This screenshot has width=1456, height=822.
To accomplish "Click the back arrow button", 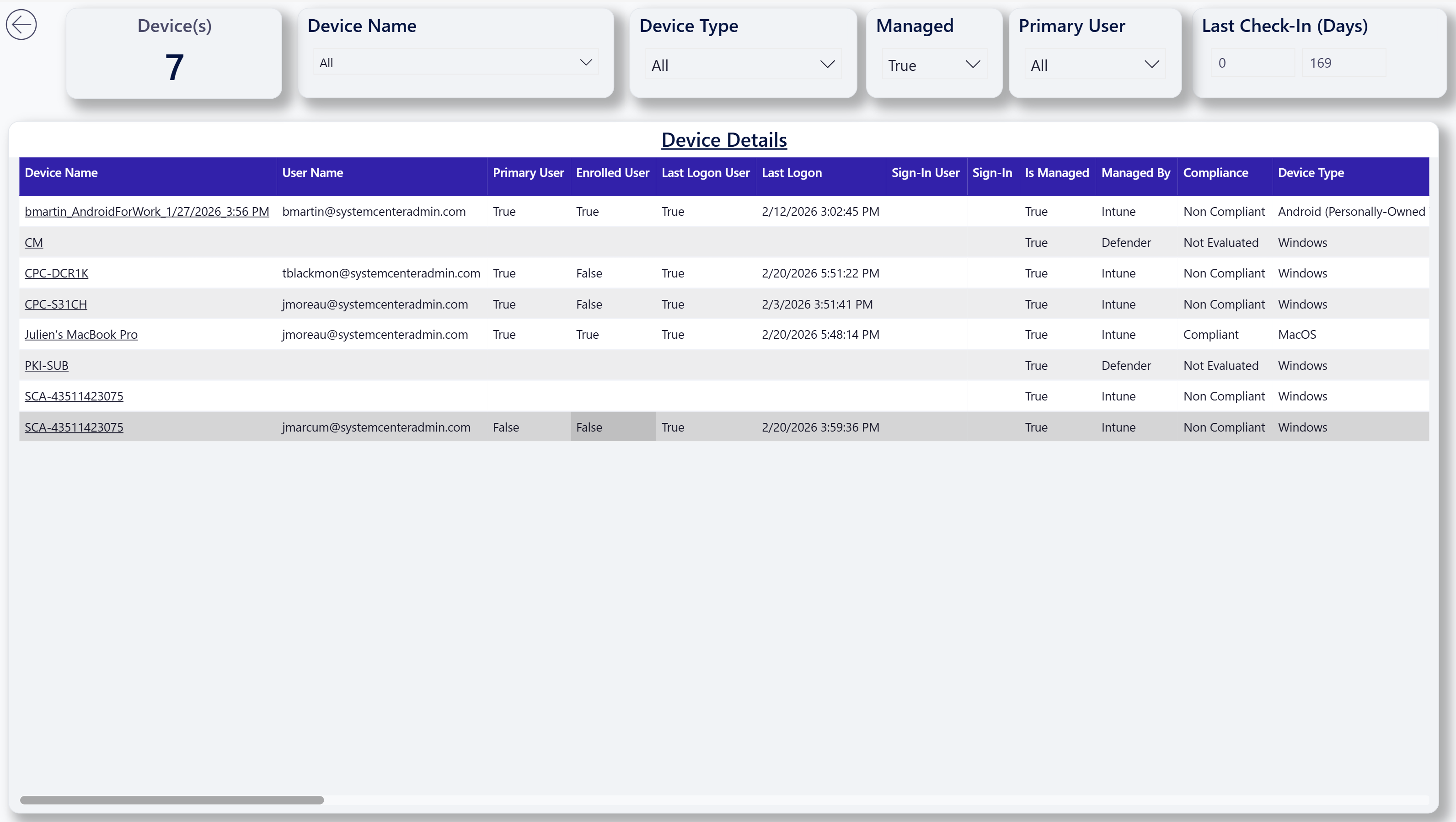I will [x=21, y=25].
